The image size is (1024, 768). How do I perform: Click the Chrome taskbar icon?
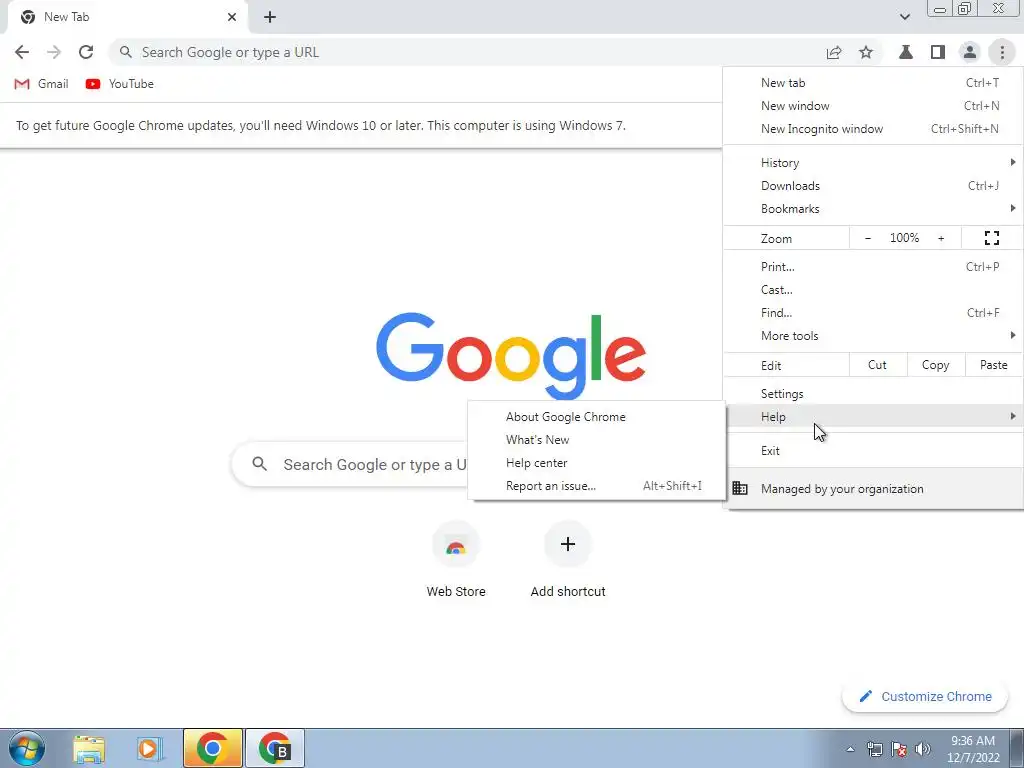tap(212, 748)
